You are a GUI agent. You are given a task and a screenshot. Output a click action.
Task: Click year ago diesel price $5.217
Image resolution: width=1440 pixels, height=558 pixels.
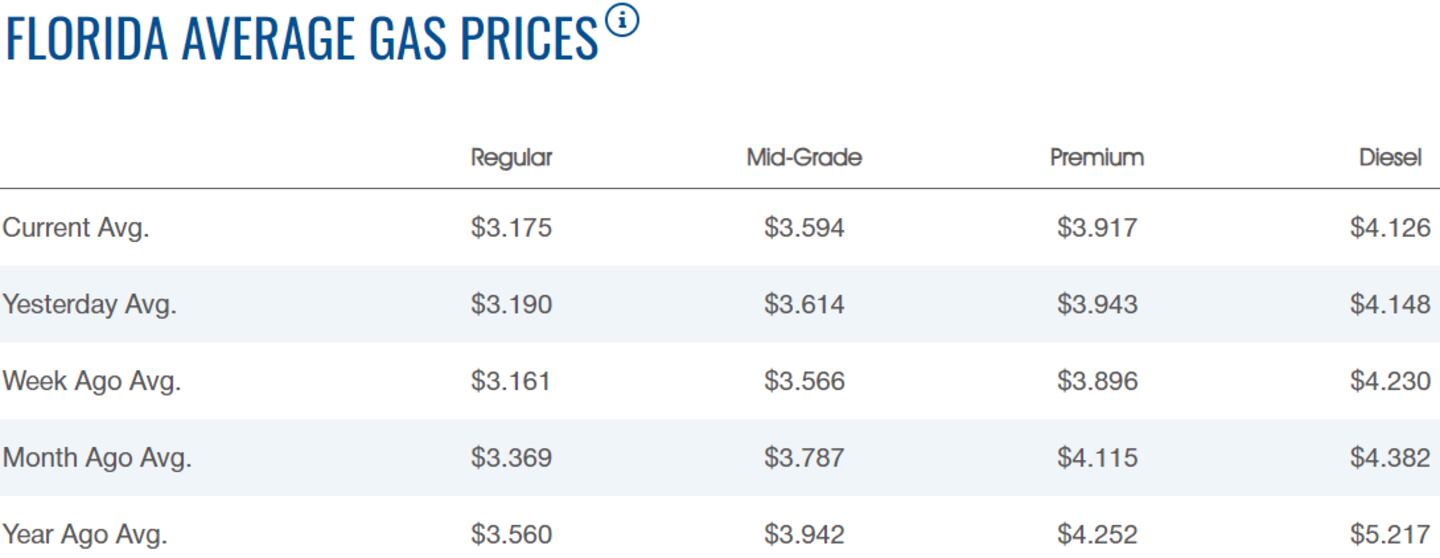click(1389, 534)
